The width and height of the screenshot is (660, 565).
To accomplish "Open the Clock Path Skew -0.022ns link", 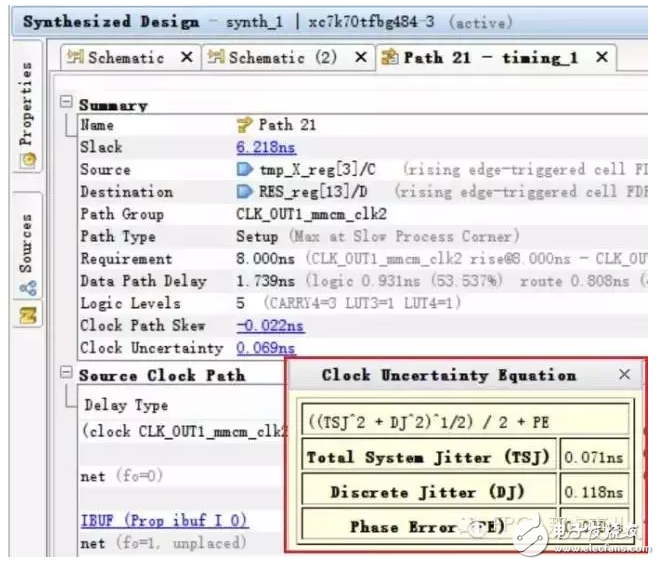I will click(x=270, y=326).
